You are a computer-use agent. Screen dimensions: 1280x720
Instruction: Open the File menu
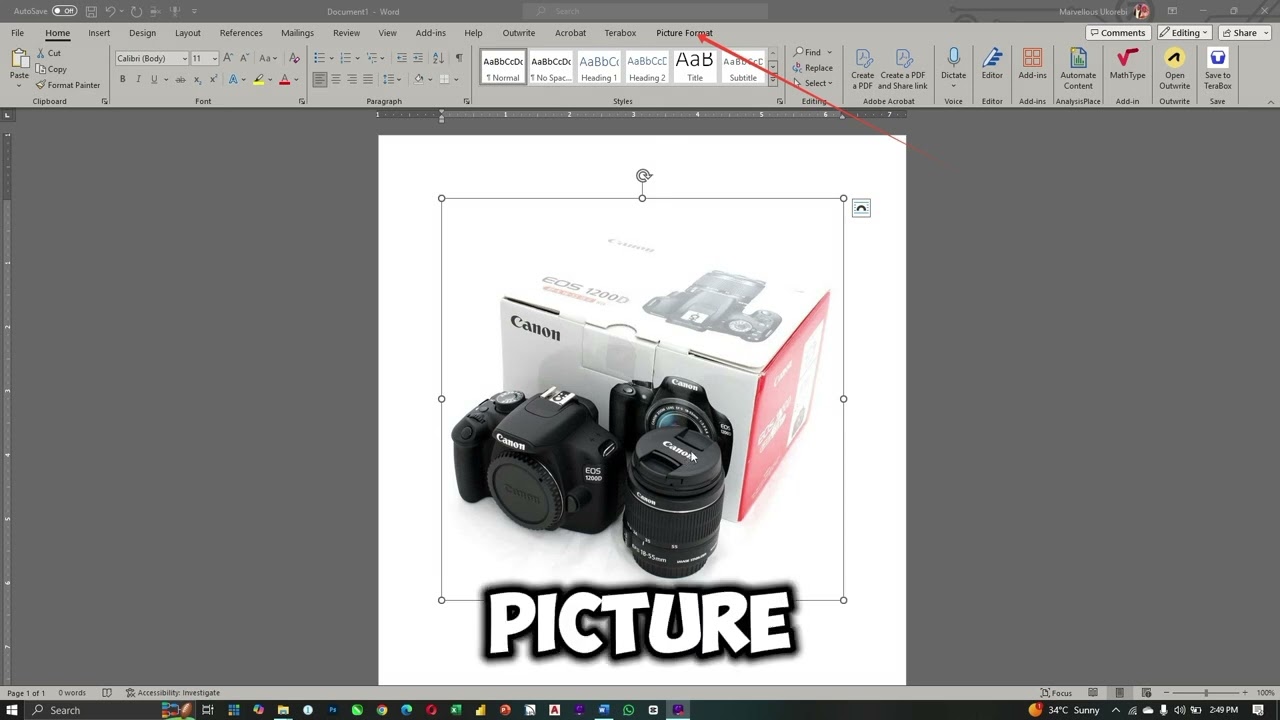click(x=18, y=33)
